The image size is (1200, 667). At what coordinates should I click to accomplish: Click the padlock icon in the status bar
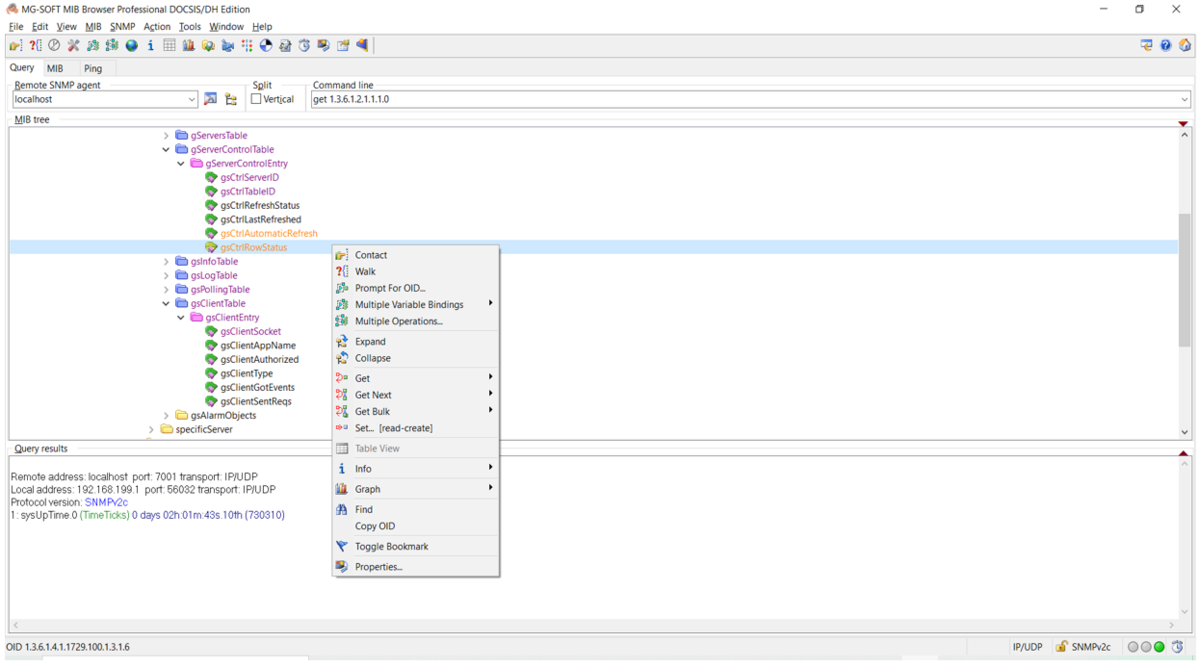(1062, 647)
